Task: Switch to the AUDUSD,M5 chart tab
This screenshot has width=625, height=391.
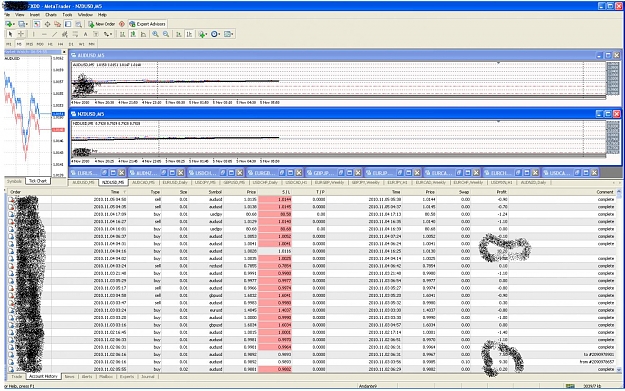Action: (83, 183)
